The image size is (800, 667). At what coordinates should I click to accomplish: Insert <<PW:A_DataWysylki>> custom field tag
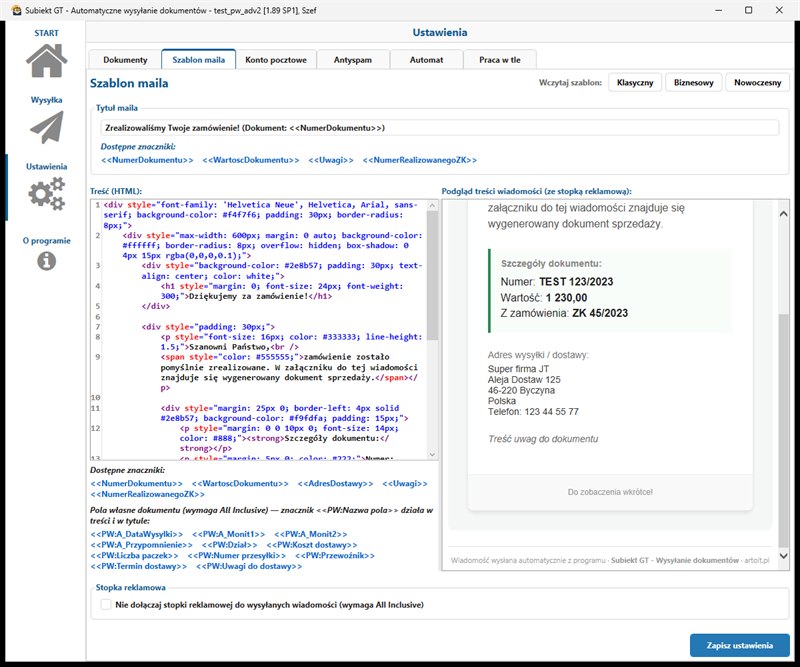pyautogui.click(x=136, y=534)
